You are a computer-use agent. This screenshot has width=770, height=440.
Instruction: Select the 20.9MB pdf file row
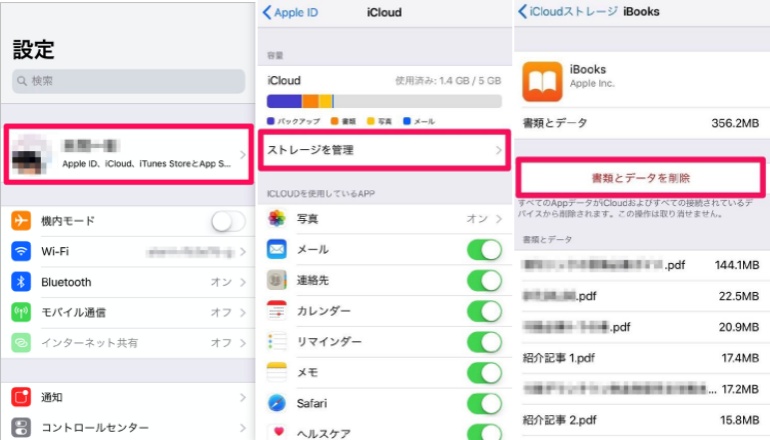[641, 327]
